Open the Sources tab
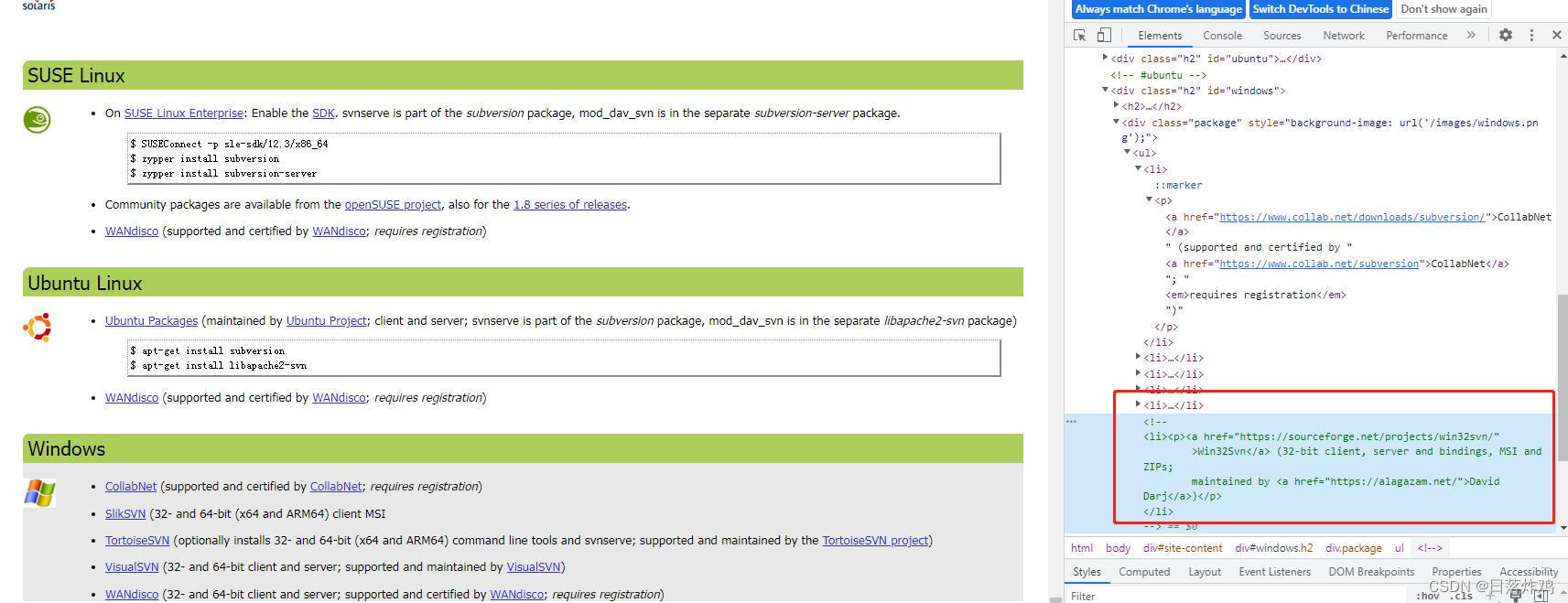 pos(1281,36)
